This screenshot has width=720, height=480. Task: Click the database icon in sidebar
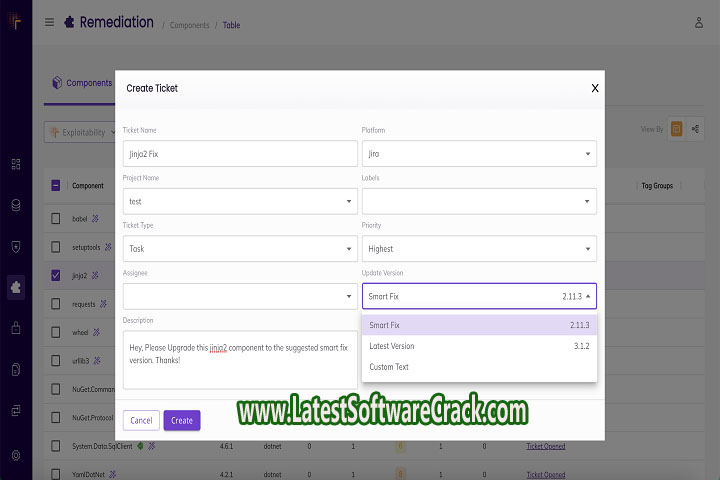coord(15,205)
